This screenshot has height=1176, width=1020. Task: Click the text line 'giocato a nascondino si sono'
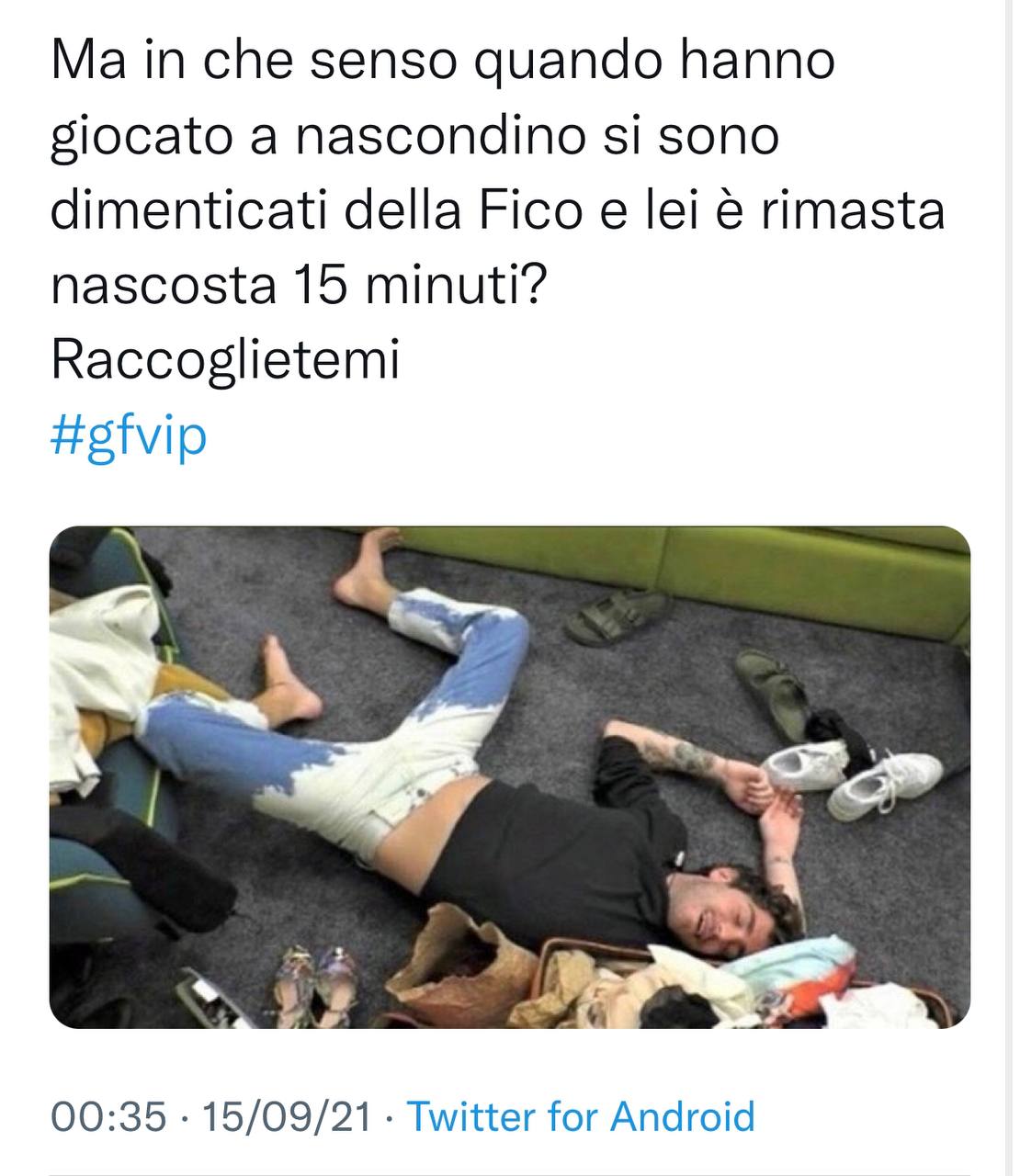(x=414, y=137)
